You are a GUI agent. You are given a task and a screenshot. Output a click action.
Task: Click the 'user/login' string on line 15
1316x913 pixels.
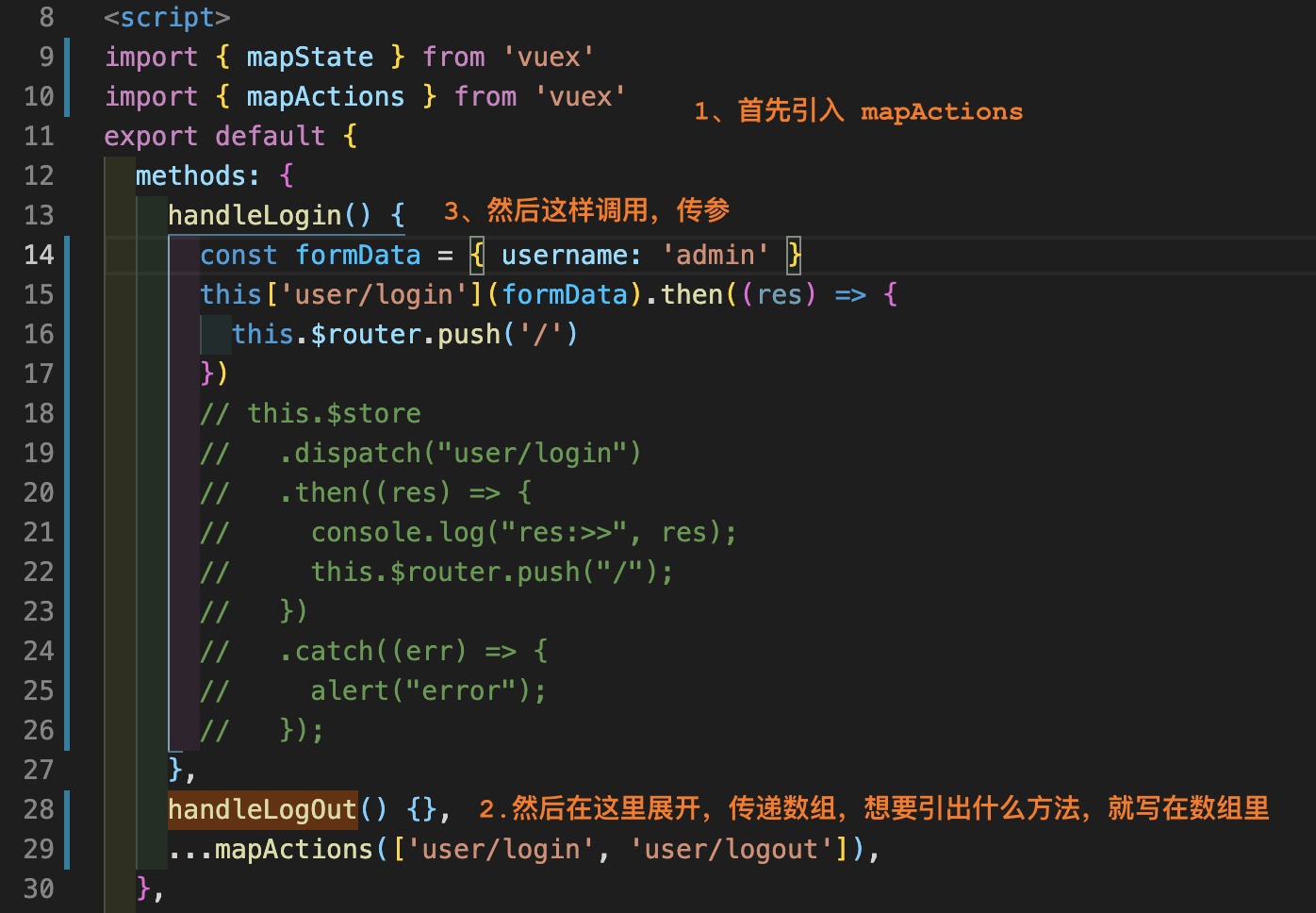coord(374,294)
